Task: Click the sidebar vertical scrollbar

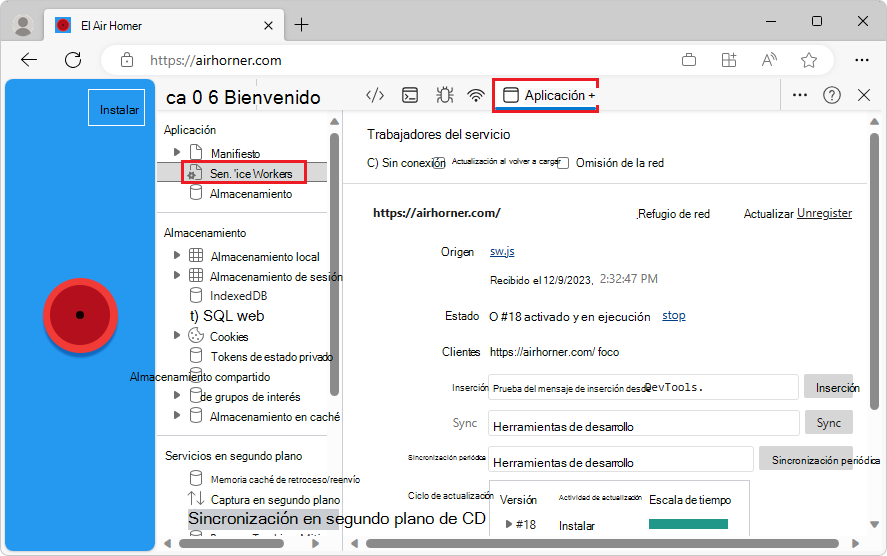Action: pyautogui.click(x=334, y=264)
